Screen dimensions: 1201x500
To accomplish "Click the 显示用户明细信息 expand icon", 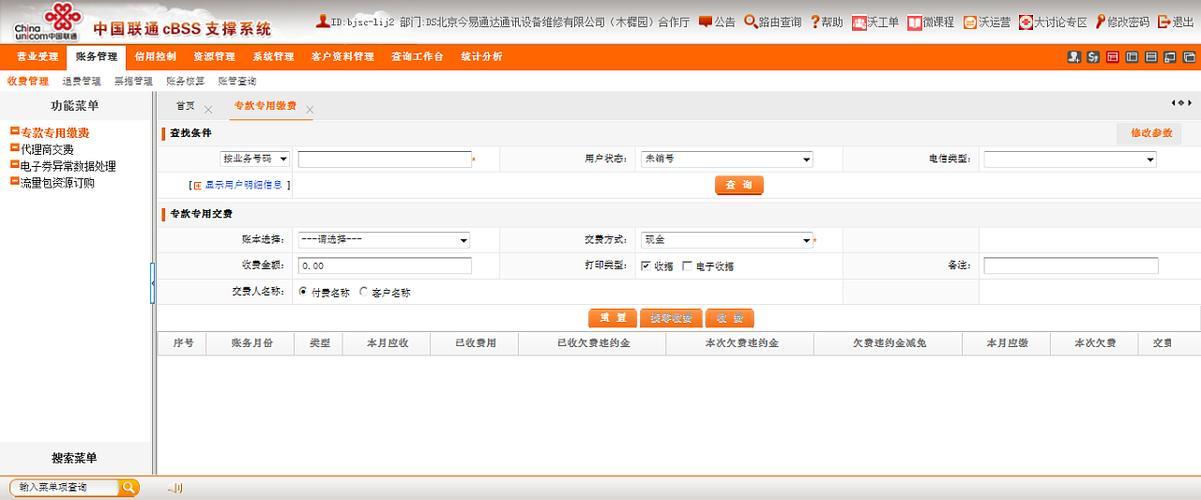I will pyautogui.click(x=197, y=185).
